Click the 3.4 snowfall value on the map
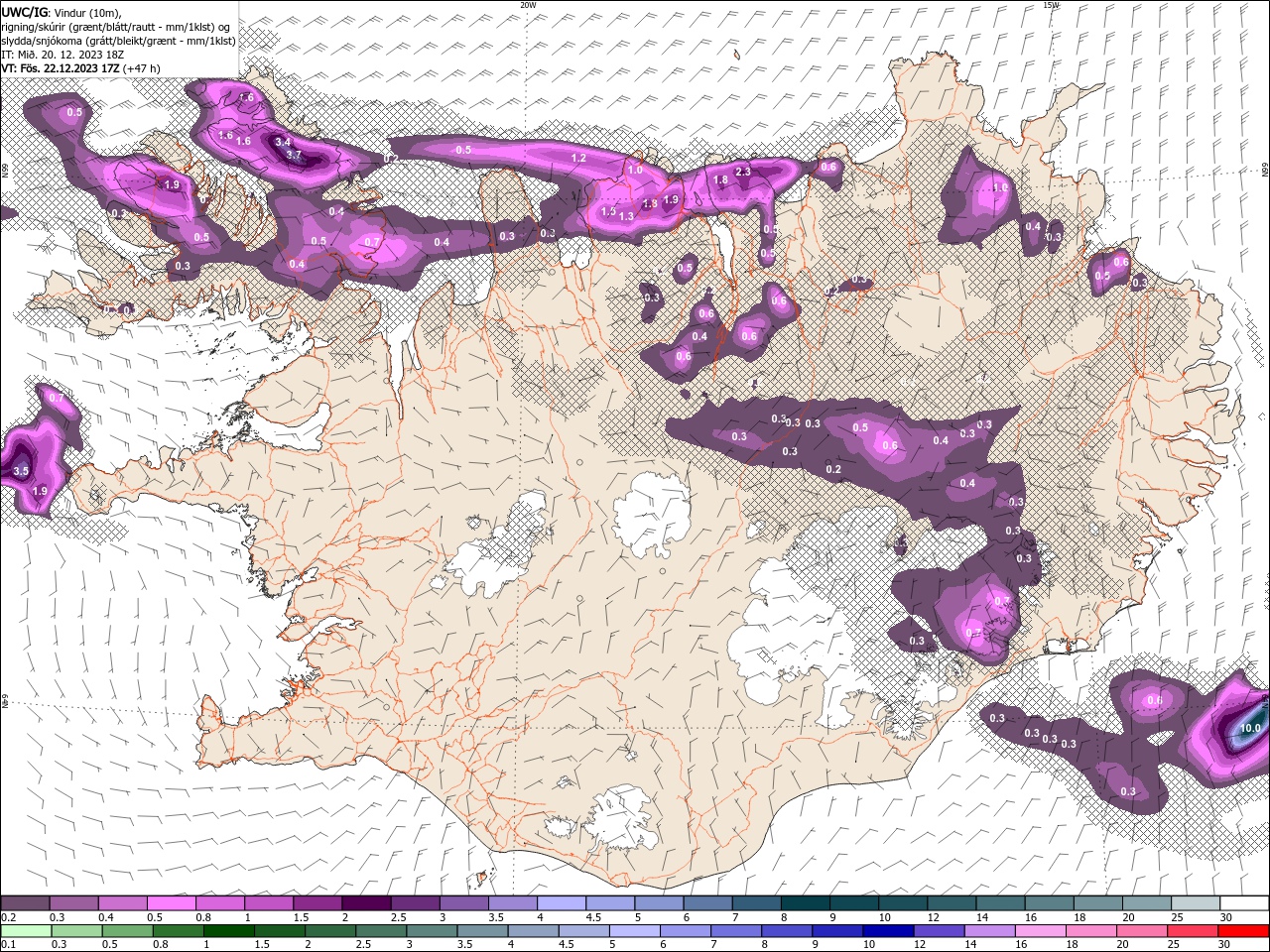The image size is (1270, 952). (x=283, y=142)
